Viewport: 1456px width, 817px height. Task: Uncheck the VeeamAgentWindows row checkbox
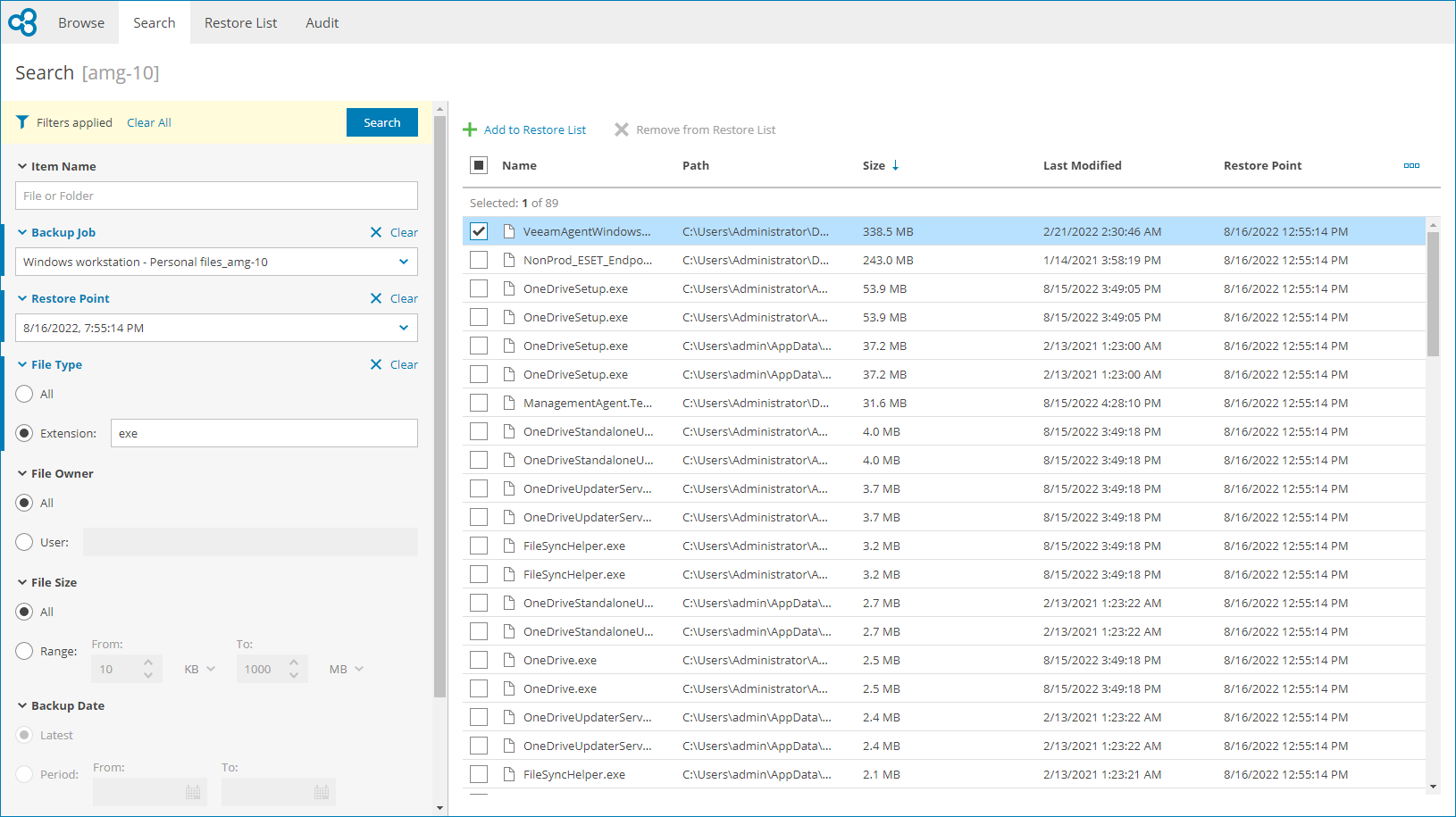pyautogui.click(x=478, y=230)
